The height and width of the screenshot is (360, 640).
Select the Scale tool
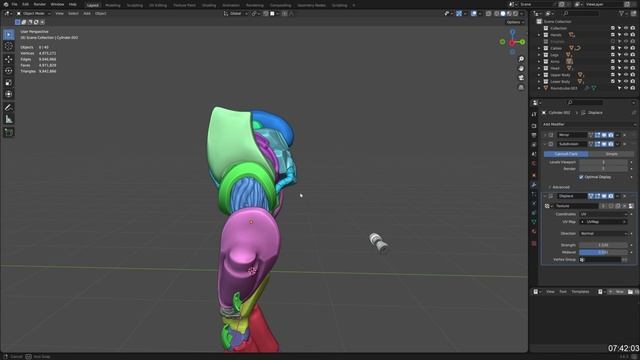[9, 83]
